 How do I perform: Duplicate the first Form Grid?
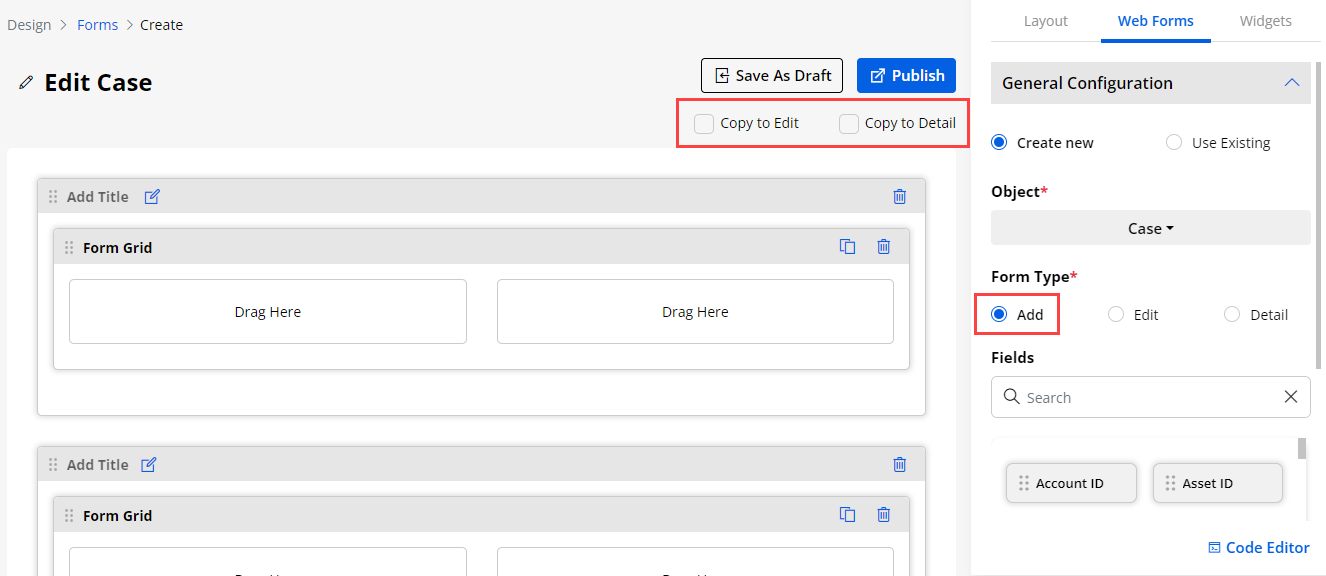[x=847, y=247]
